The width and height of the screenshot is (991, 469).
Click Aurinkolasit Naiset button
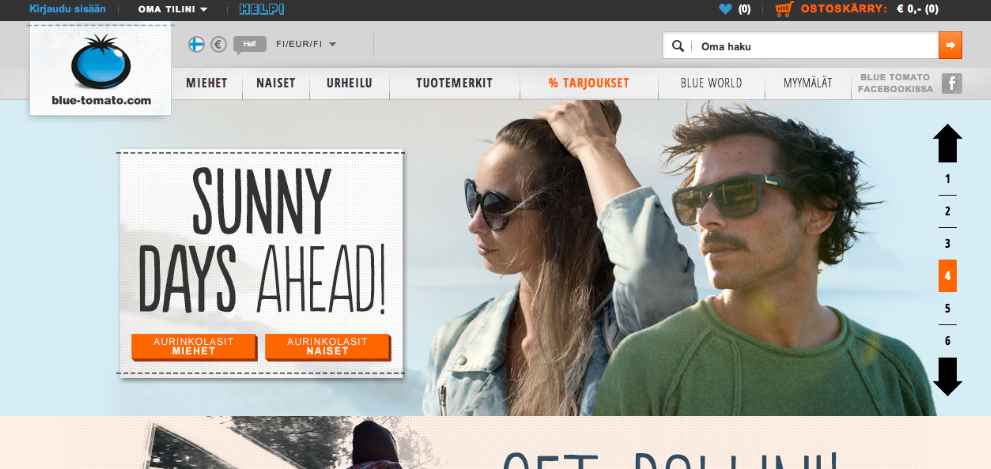(x=327, y=346)
